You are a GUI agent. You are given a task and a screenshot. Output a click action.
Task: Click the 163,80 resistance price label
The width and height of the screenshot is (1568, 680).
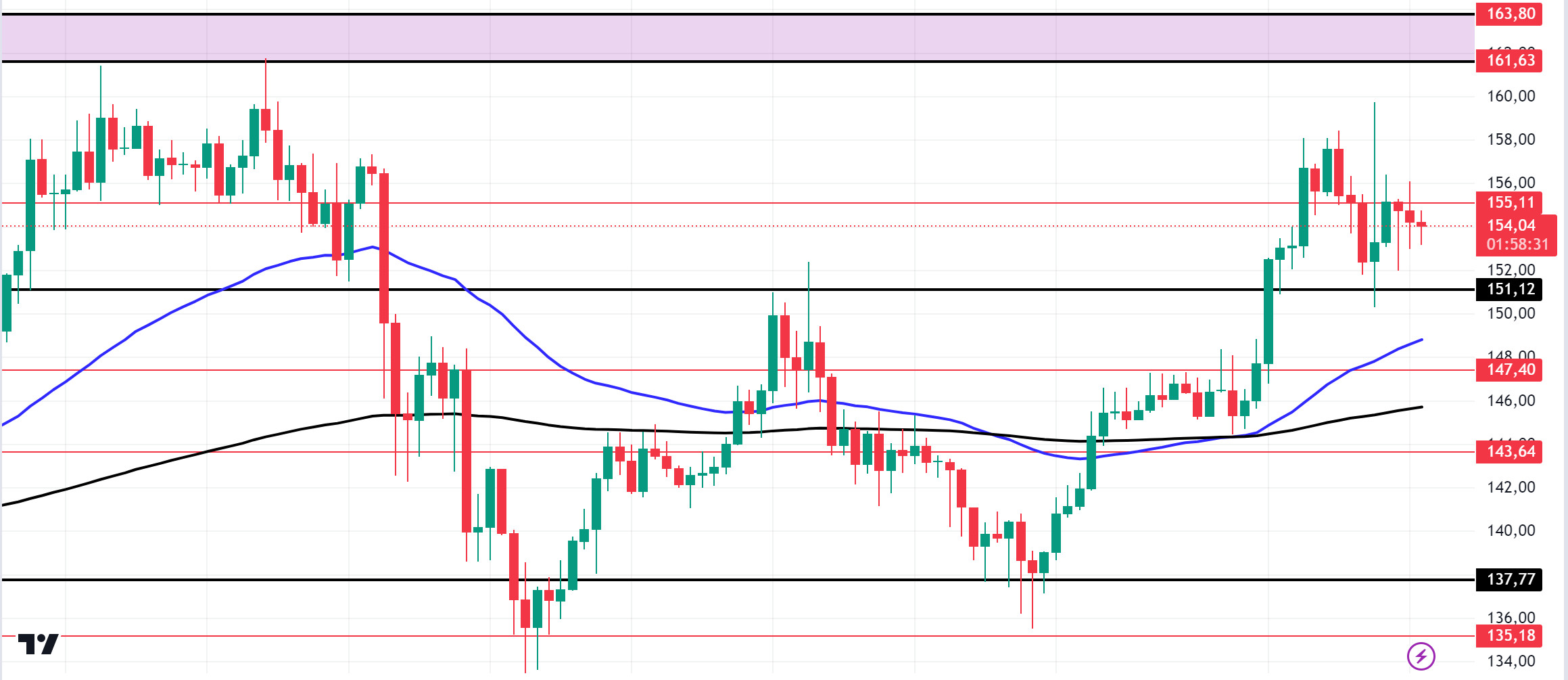coord(1509,14)
